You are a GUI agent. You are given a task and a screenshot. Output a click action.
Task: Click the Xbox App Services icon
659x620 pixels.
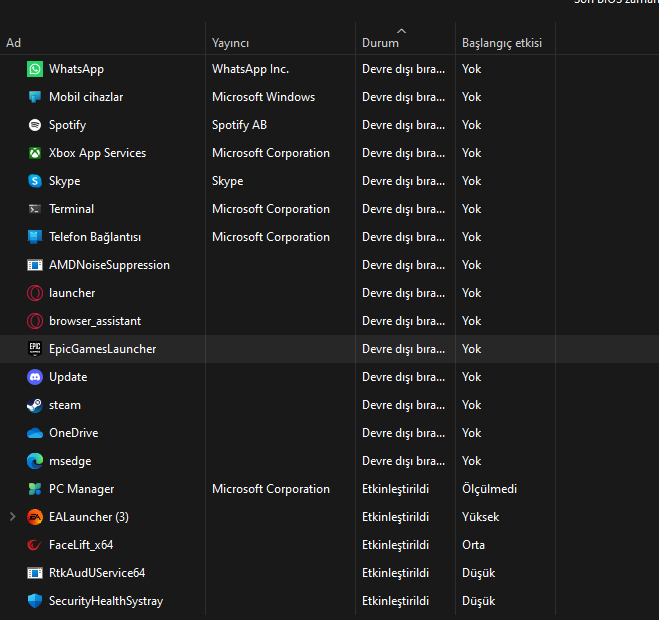pyautogui.click(x=35, y=153)
